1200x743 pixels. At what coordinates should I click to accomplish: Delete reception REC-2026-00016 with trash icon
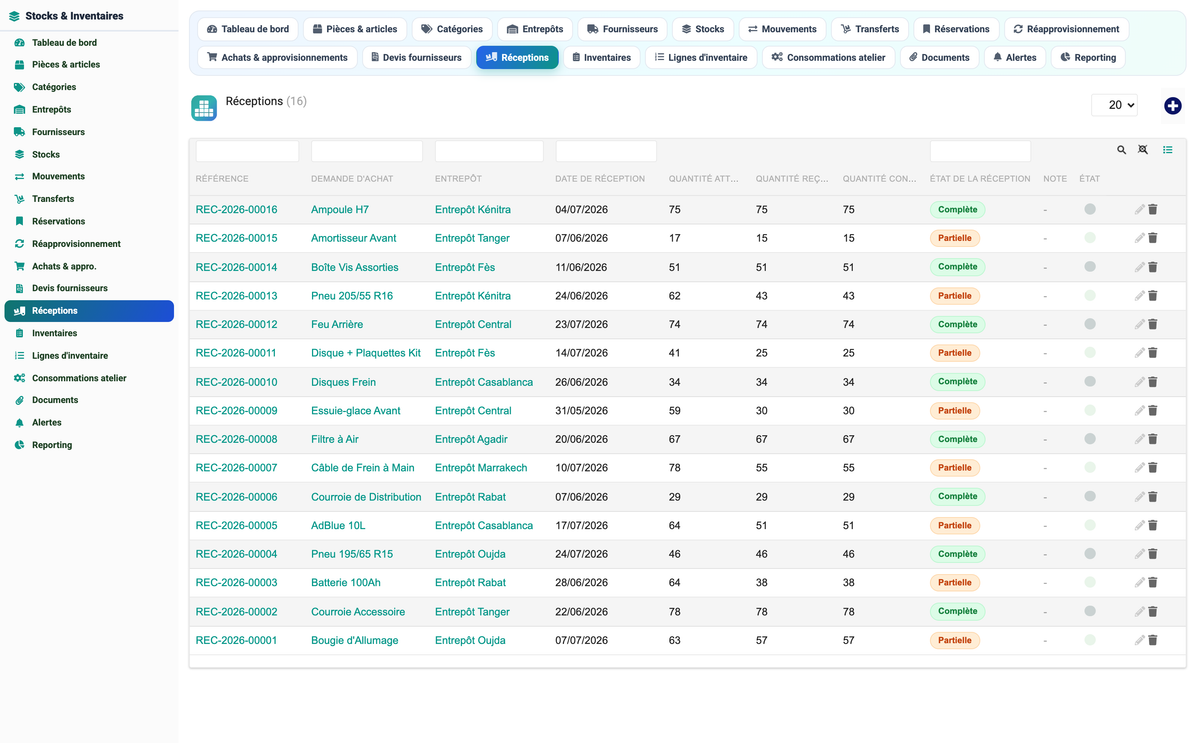(1153, 210)
